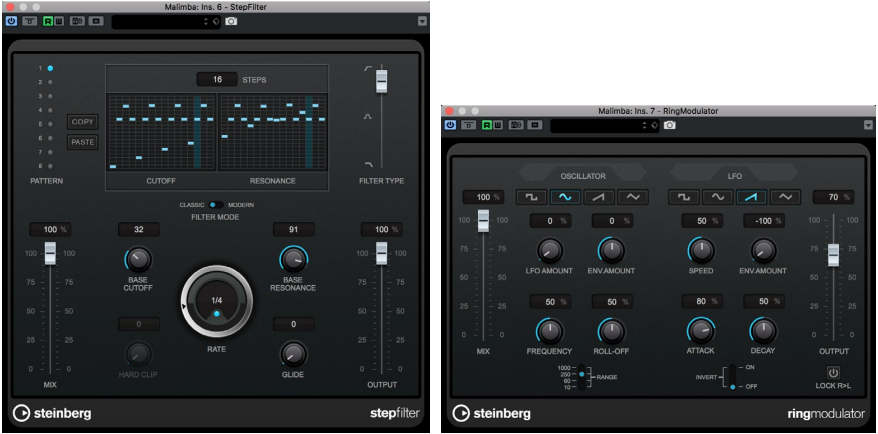
Task: Select LFO sine waveform
Action: 717,197
